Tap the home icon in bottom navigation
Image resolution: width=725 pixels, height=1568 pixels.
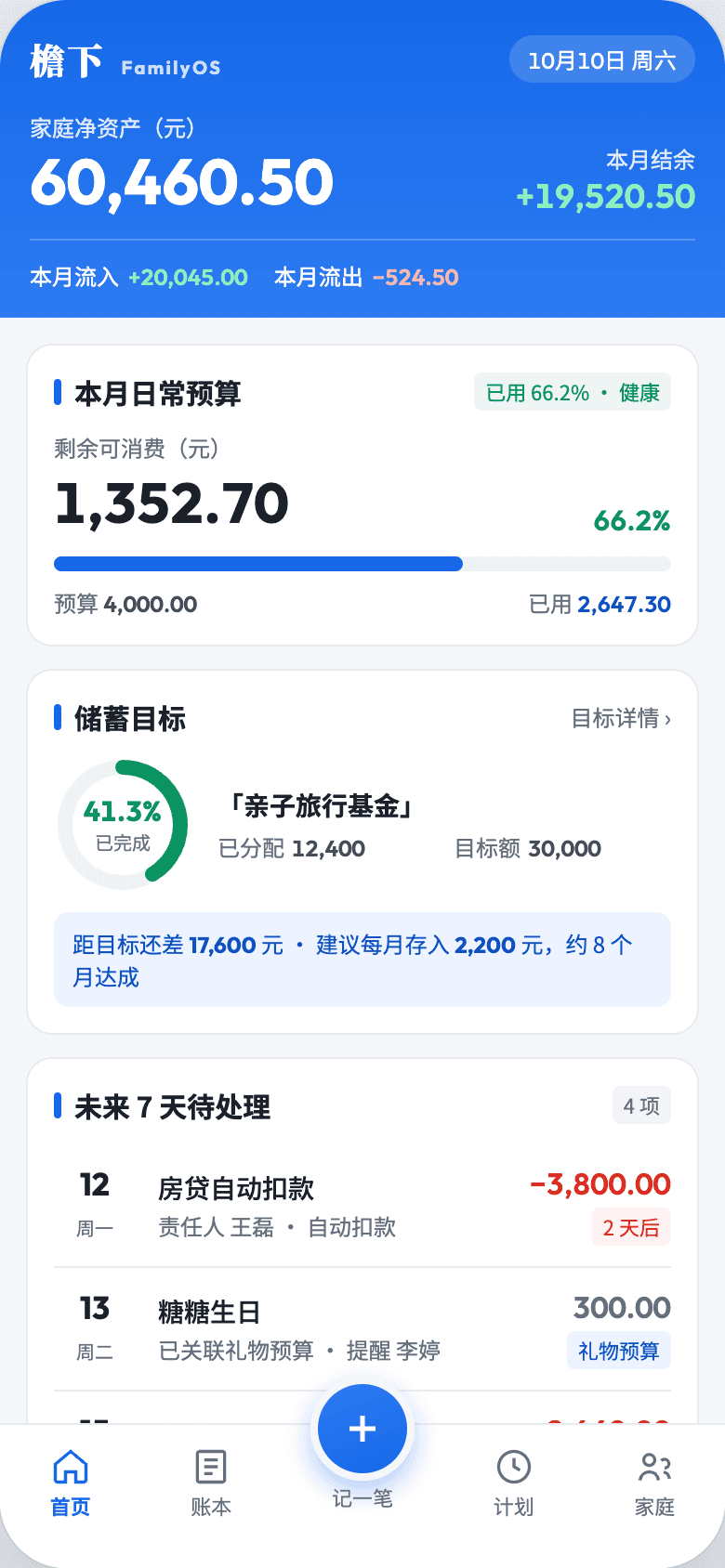pos(71,1467)
